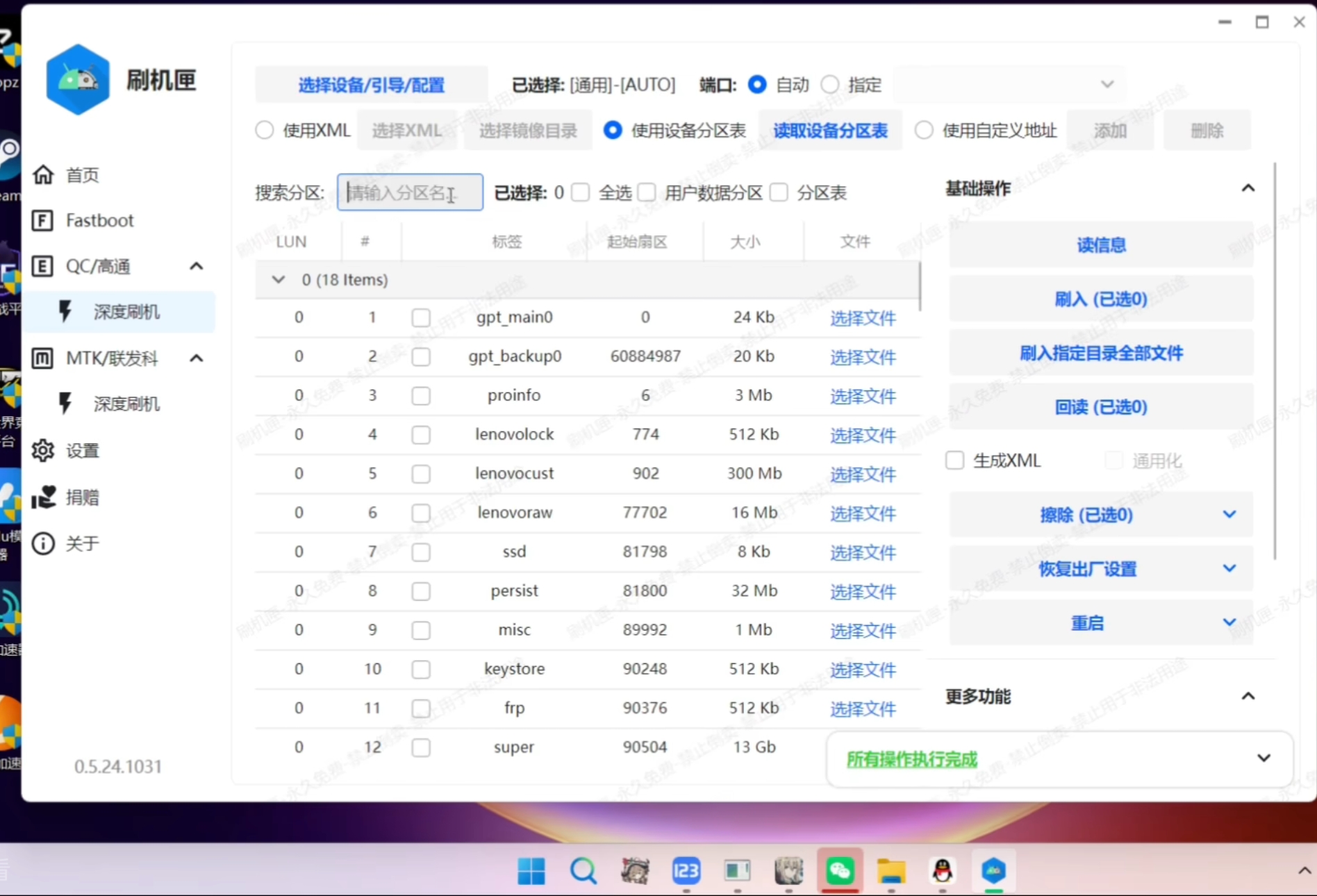Check the 全选 select-all checkbox

(x=580, y=192)
